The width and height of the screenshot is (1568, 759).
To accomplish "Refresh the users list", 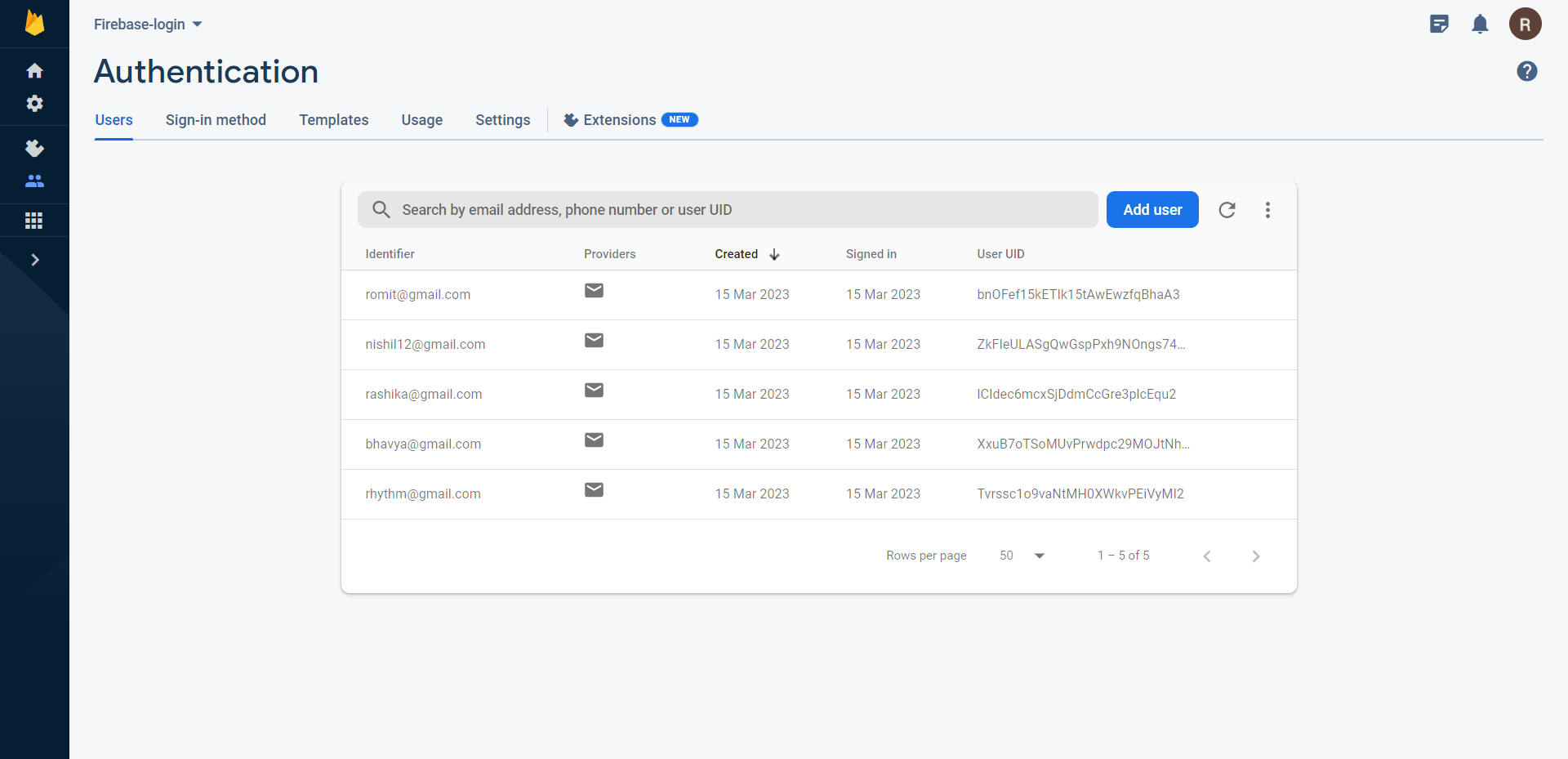I will point(1228,209).
